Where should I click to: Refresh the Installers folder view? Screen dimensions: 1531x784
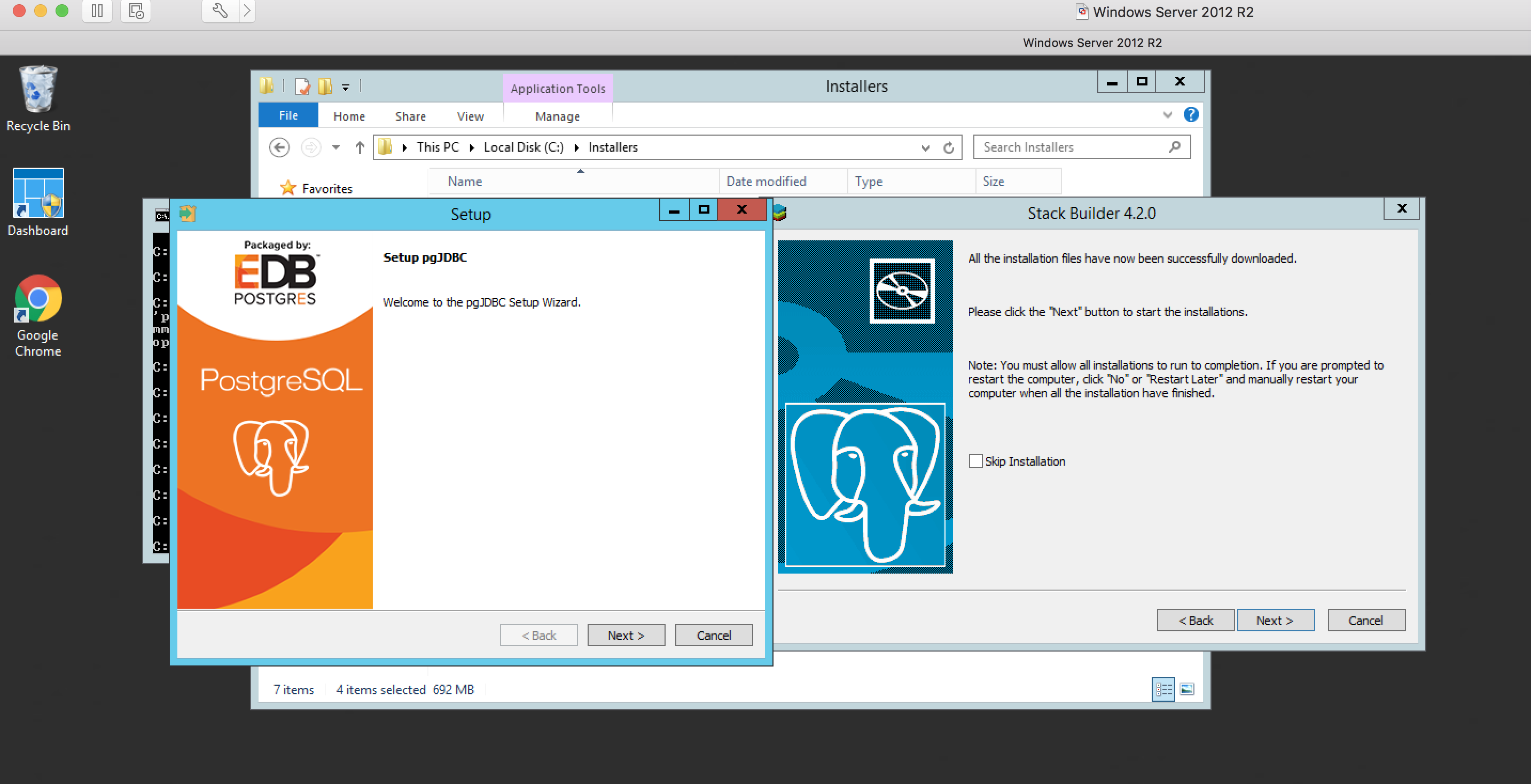pos(949,147)
